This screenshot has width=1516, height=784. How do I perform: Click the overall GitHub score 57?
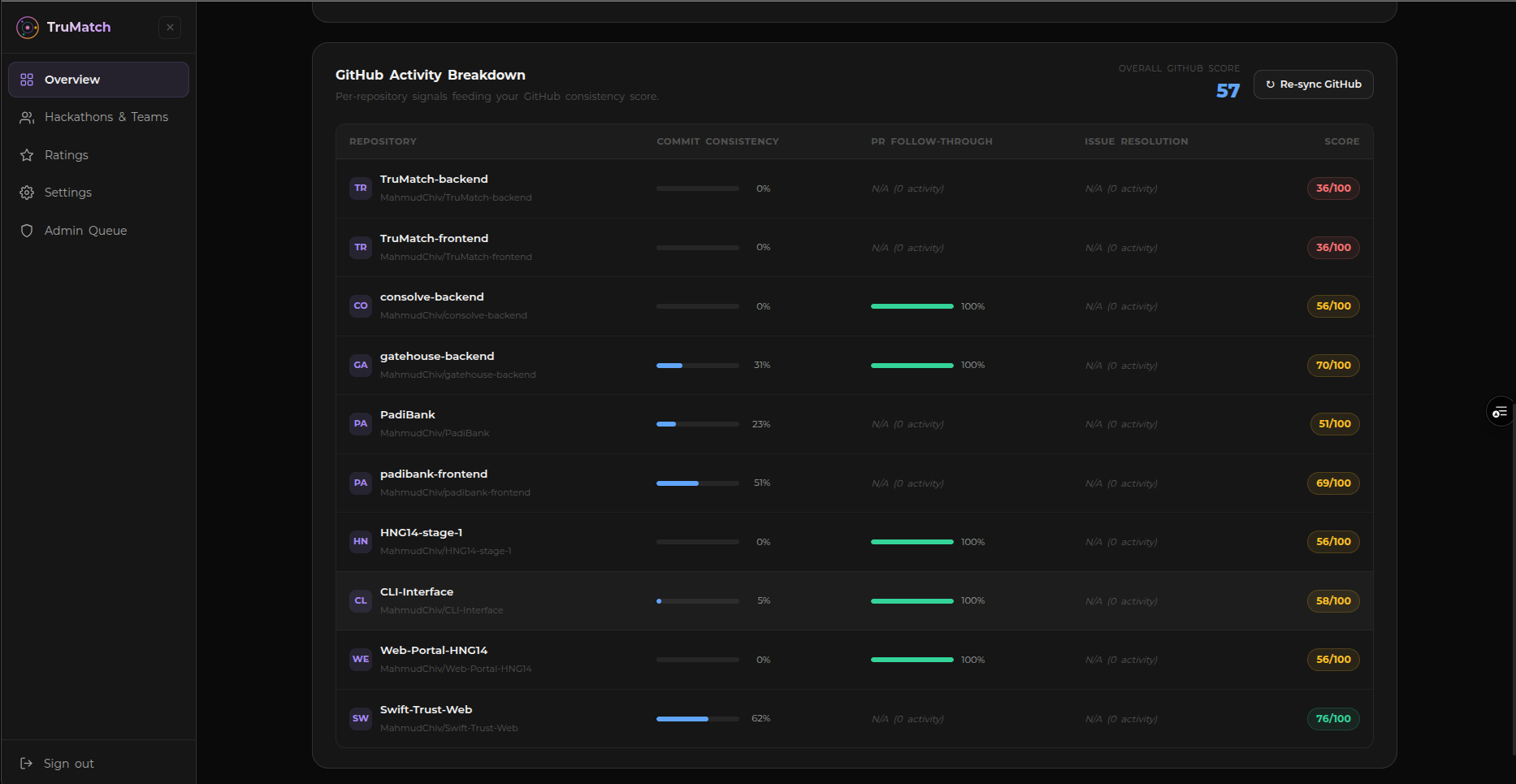tap(1228, 91)
